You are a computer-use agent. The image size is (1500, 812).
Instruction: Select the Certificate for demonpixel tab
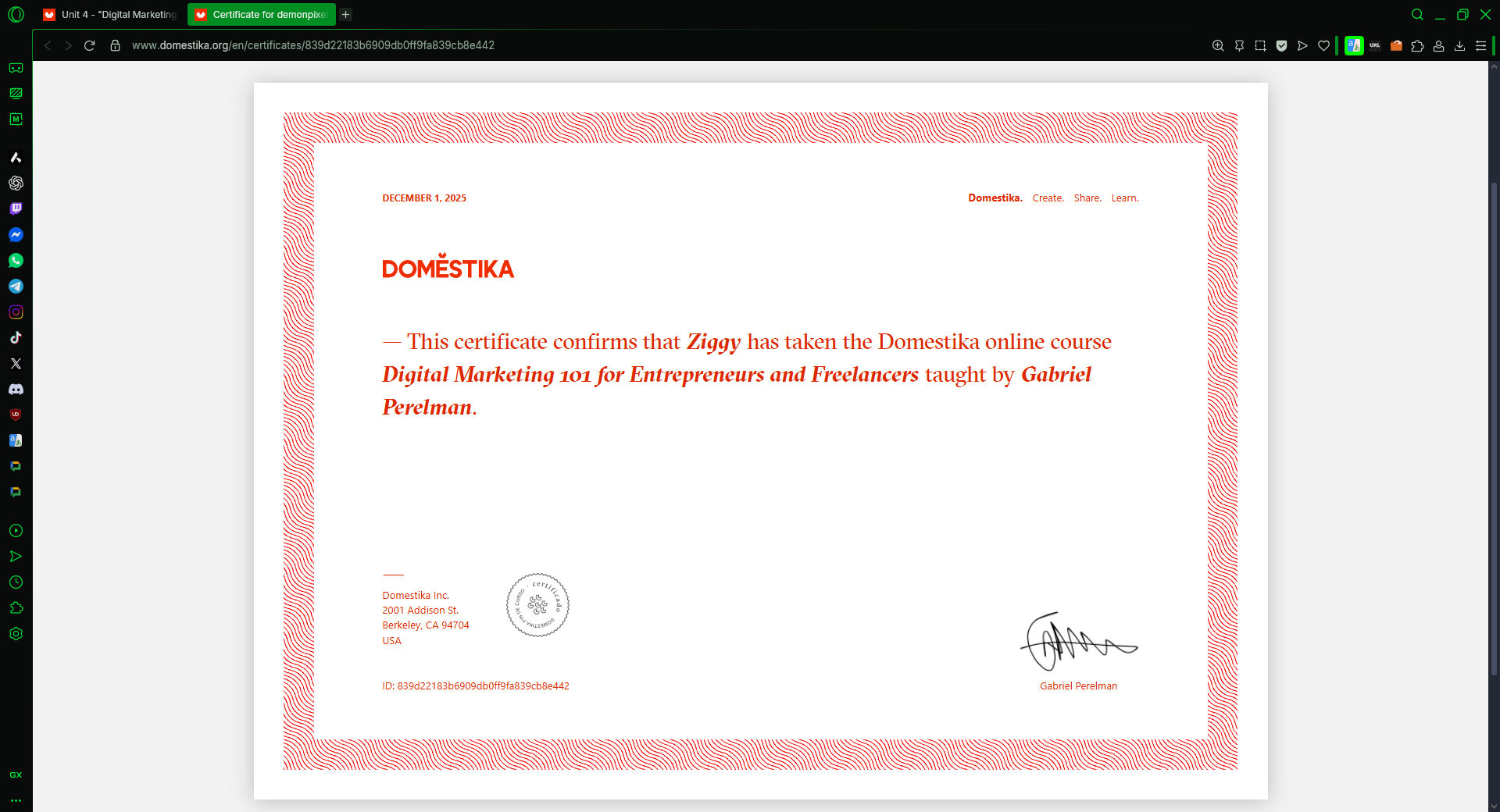(x=261, y=15)
